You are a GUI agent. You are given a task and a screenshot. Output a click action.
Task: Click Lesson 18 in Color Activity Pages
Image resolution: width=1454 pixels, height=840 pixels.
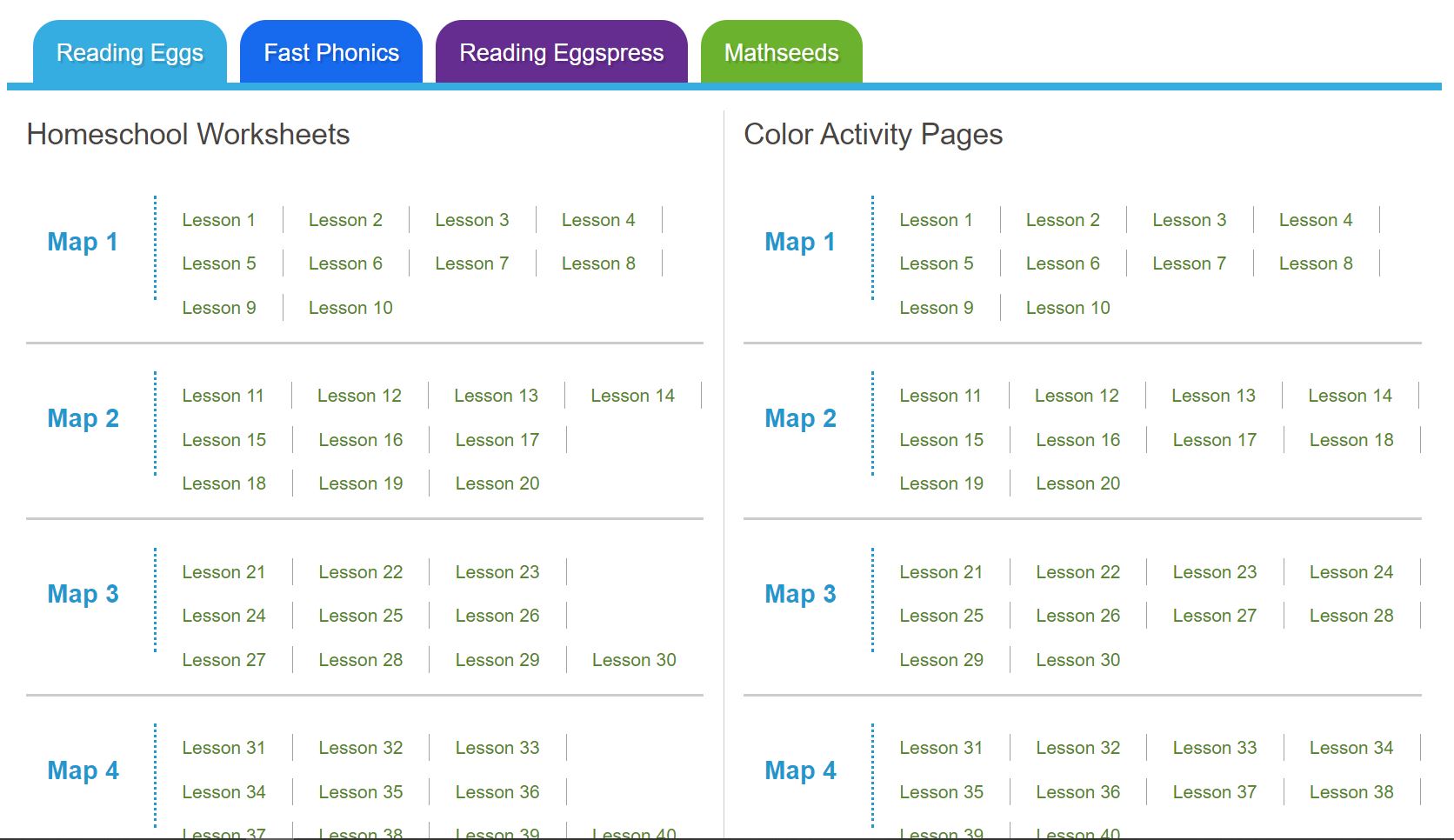[x=1351, y=440]
